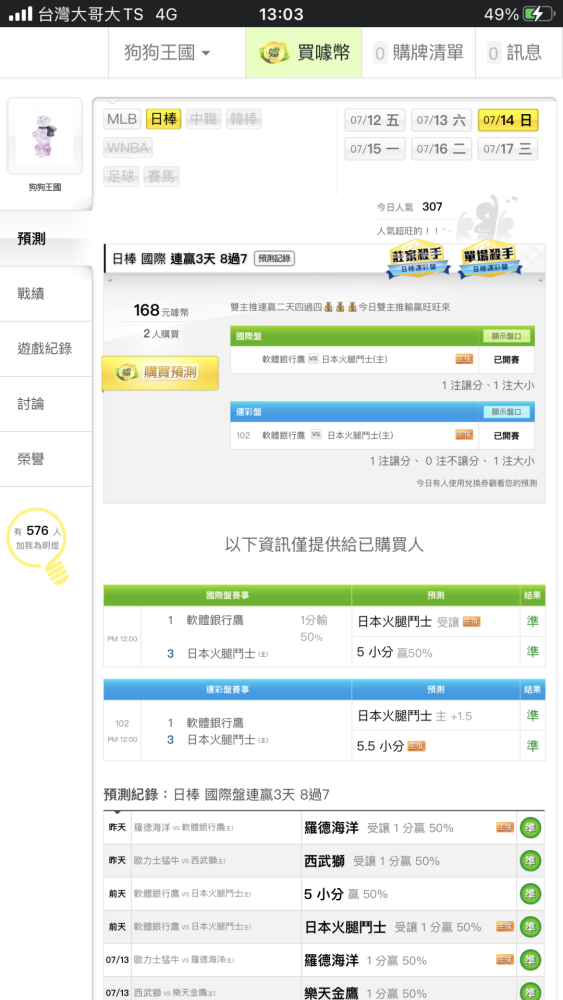Tap the orange 主推 tag in 國際盤 match
The image size is (563, 1000).
tap(464, 359)
